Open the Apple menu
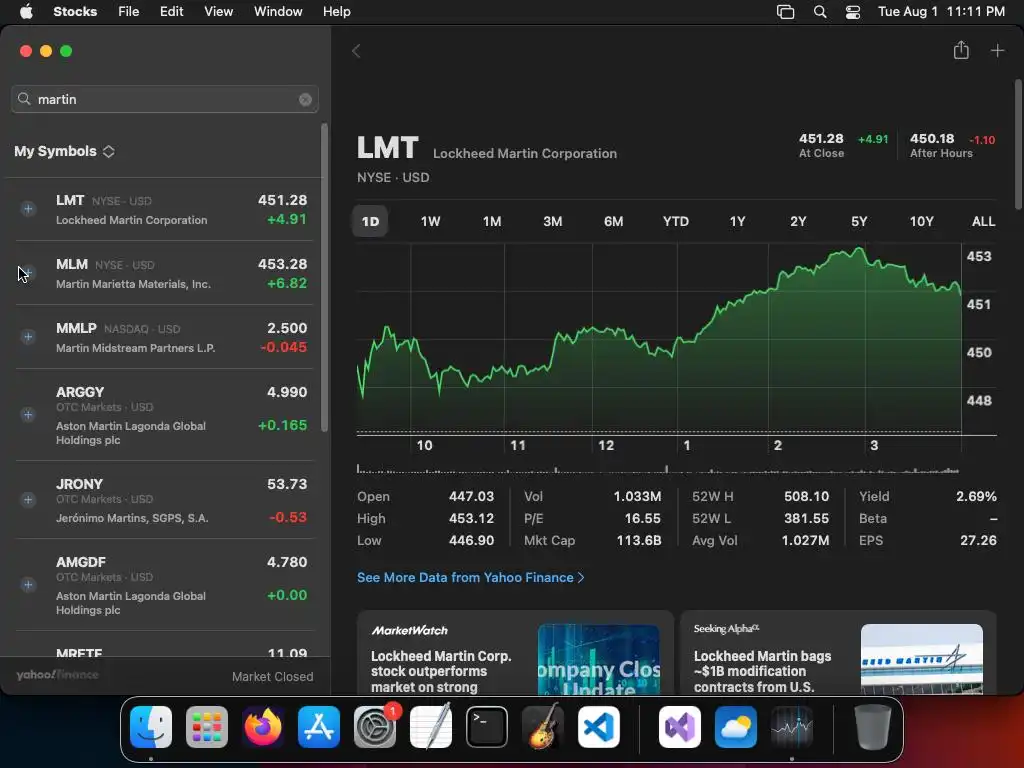 pos(26,11)
